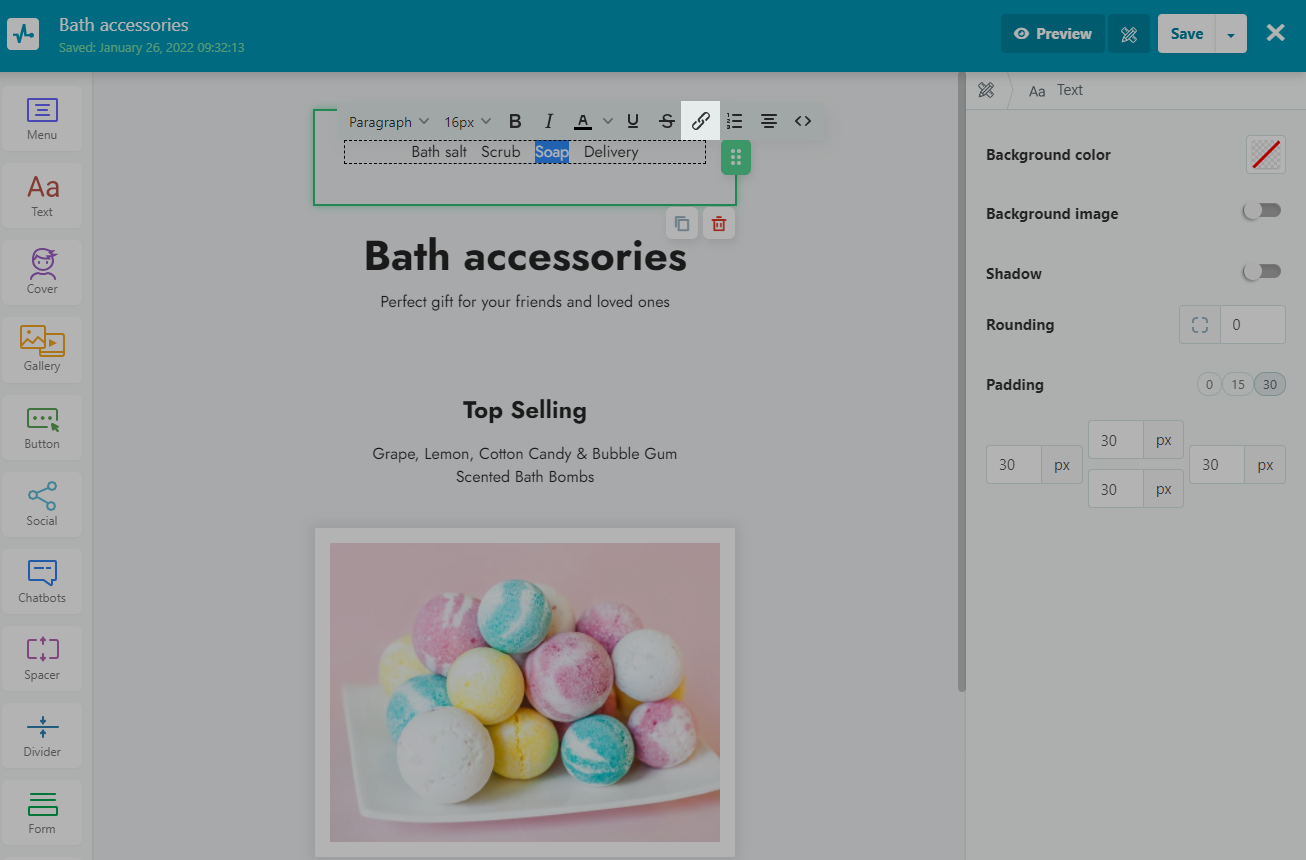Turn on the Shadow toggle

pyautogui.click(x=1261, y=272)
